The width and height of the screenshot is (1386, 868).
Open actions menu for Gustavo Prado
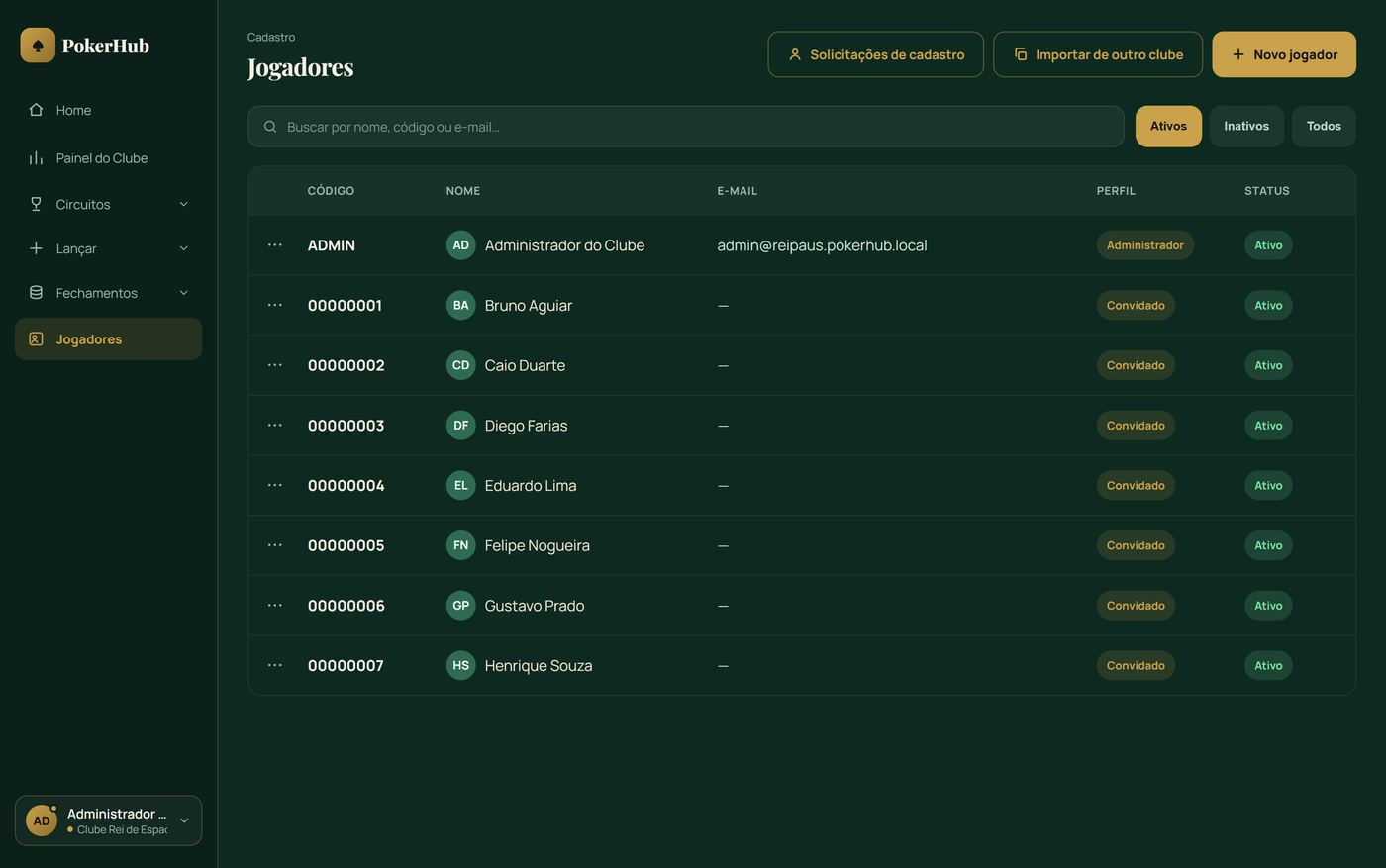275,606
